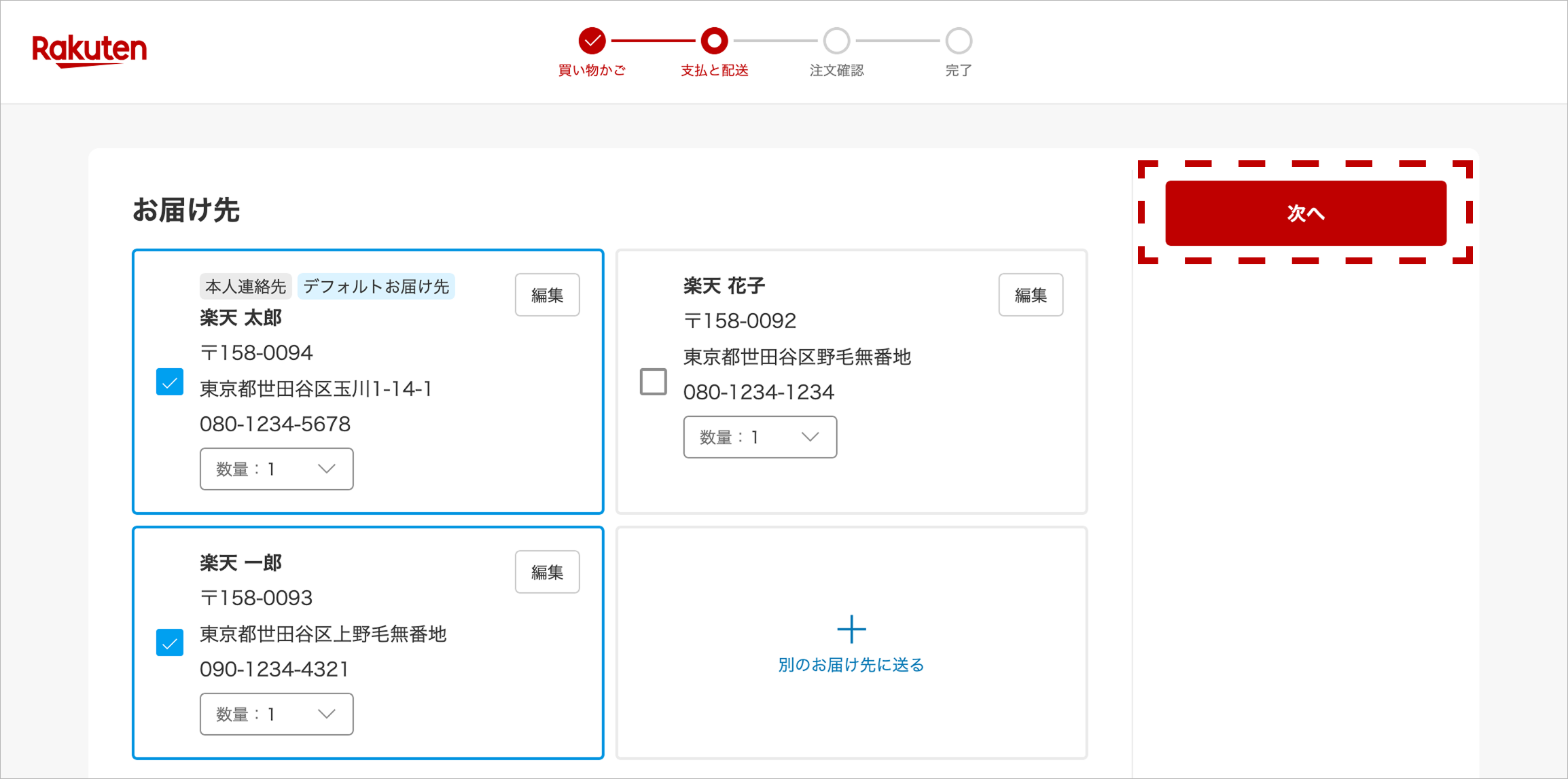1568x779 pixels.
Task: Click postal code 〒158-0092
Action: (740, 321)
